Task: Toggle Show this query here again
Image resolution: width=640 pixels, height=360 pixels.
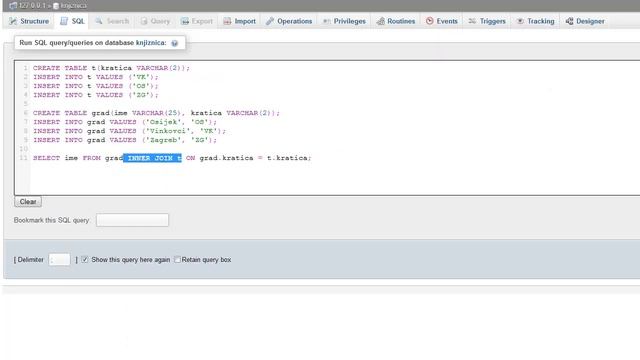Action: click(x=84, y=260)
